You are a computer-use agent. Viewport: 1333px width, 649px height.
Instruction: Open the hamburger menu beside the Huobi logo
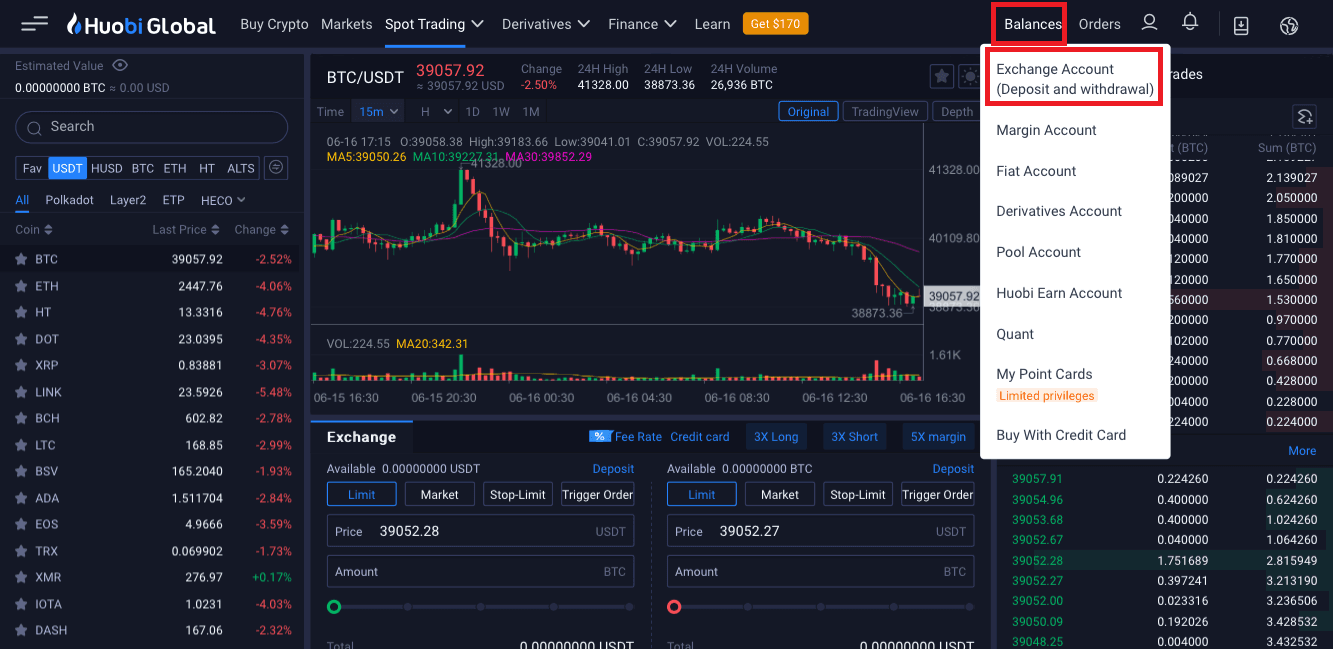(x=34, y=24)
